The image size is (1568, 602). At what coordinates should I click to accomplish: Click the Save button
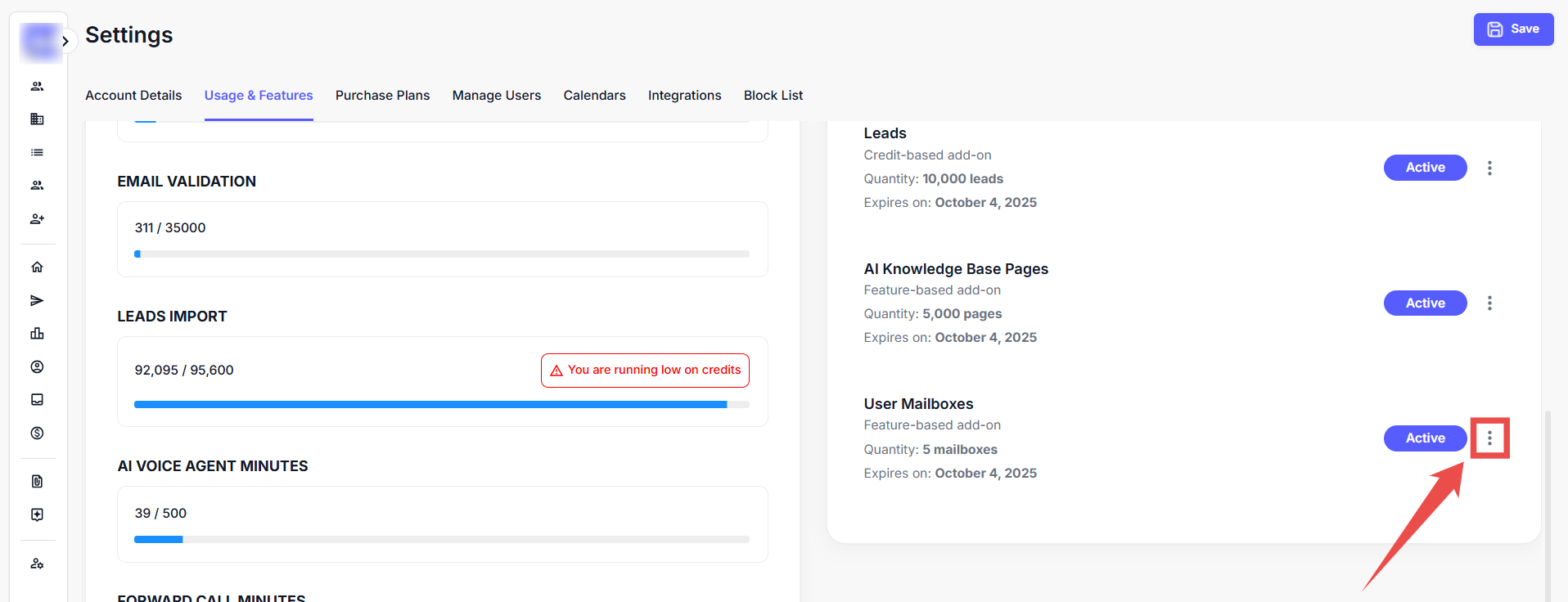coord(1513,29)
